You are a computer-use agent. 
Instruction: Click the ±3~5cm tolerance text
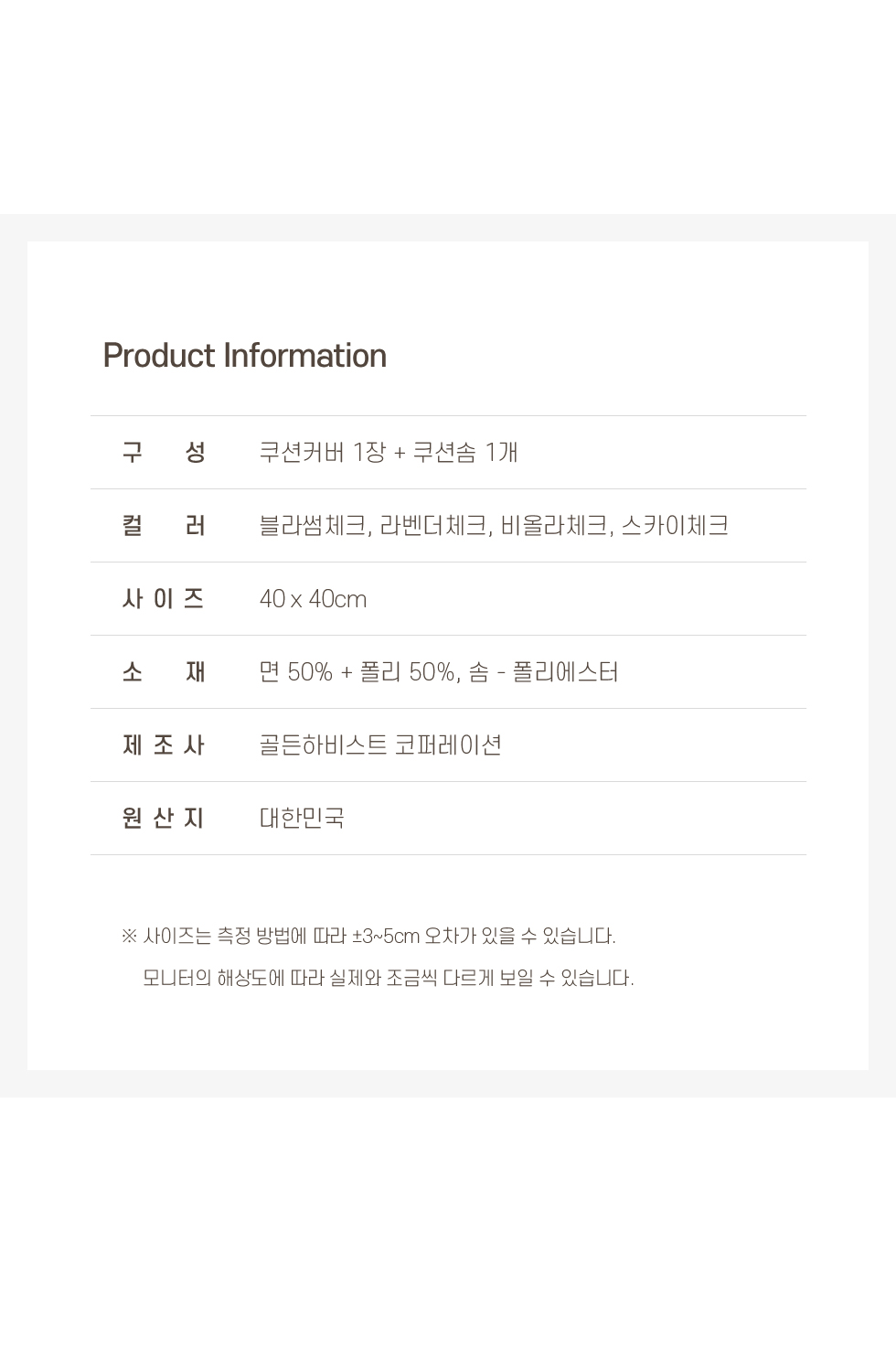(386, 937)
